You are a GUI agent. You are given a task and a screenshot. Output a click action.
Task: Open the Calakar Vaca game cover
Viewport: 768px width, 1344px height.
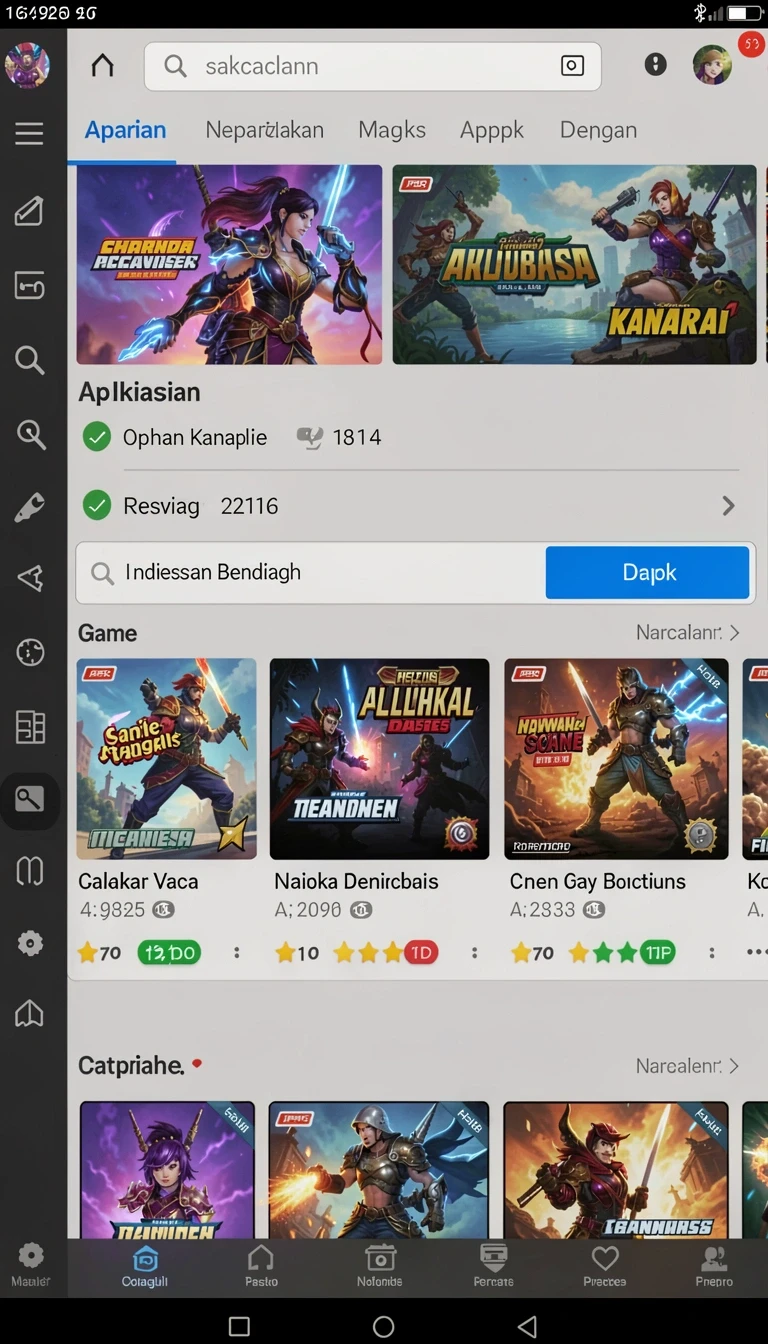(x=166, y=759)
